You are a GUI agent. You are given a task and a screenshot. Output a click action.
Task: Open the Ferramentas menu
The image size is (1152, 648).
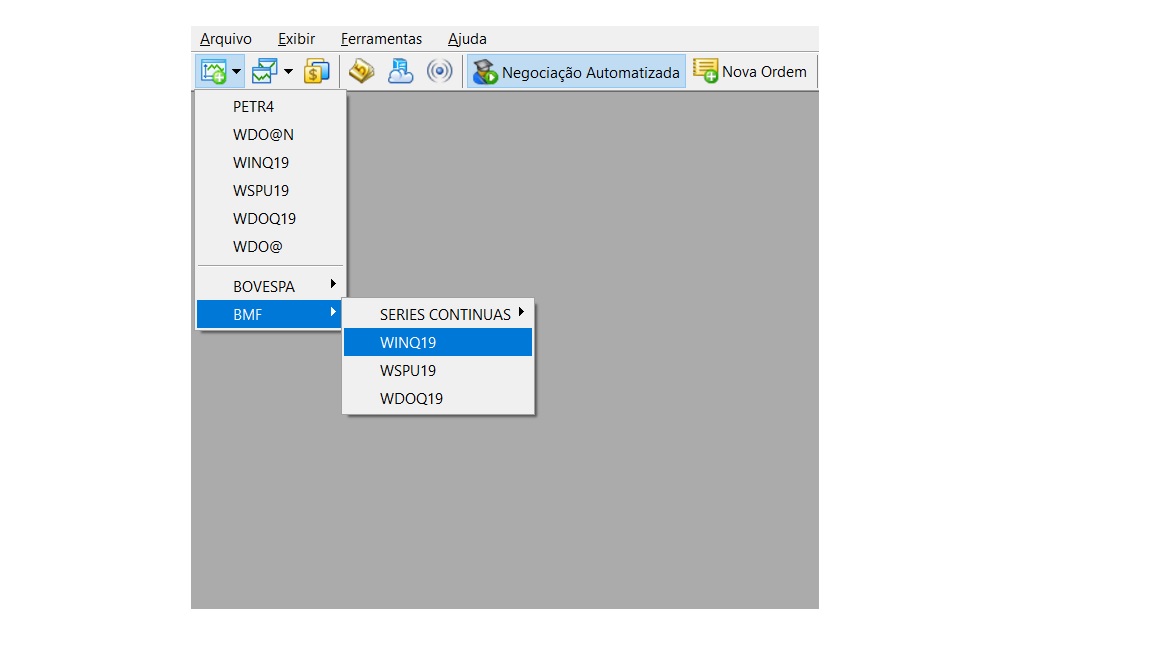(x=381, y=39)
